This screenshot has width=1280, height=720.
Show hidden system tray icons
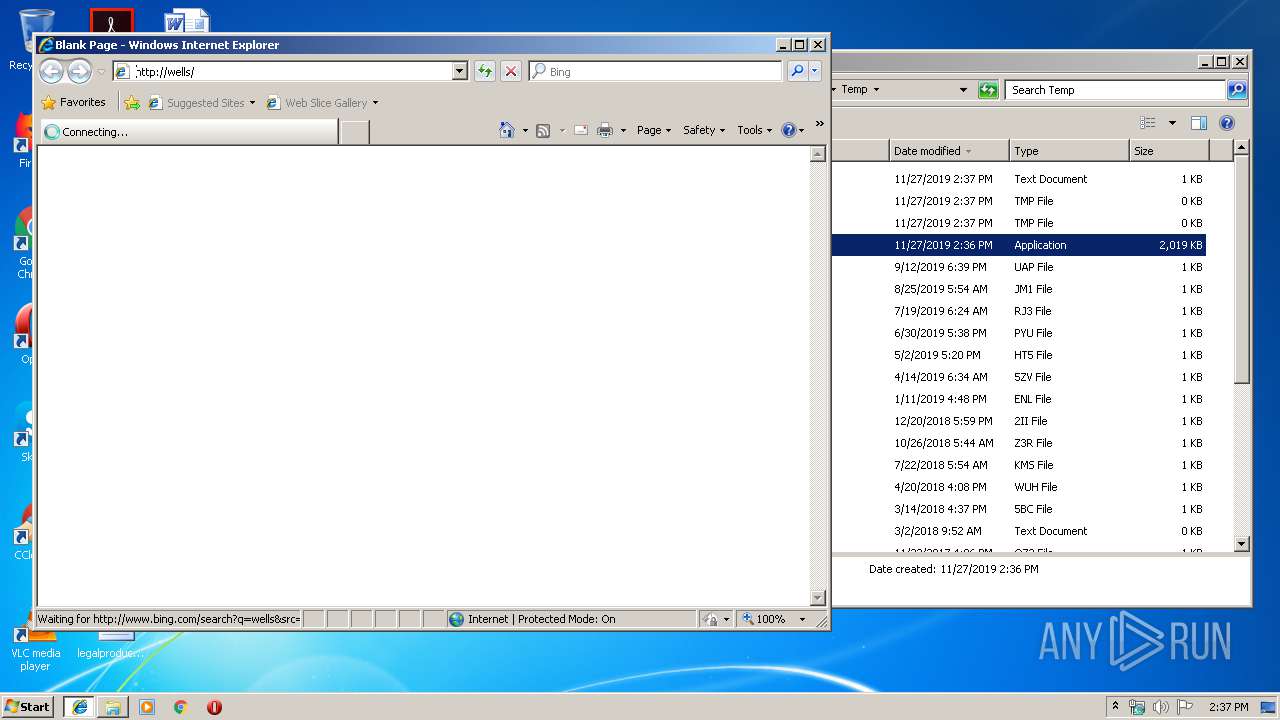click(x=1116, y=706)
